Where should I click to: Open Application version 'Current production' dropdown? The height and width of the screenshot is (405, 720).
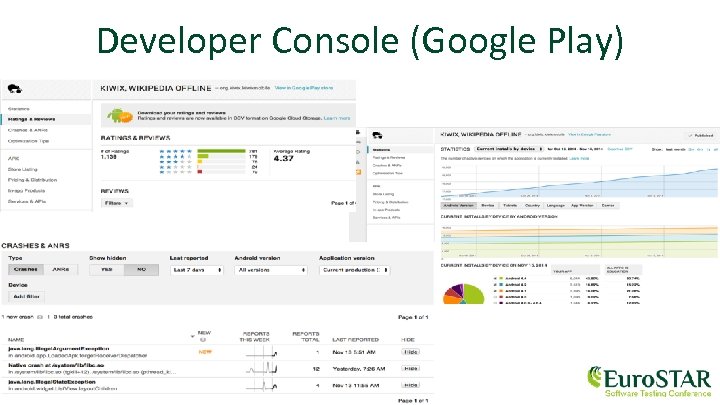point(354,270)
